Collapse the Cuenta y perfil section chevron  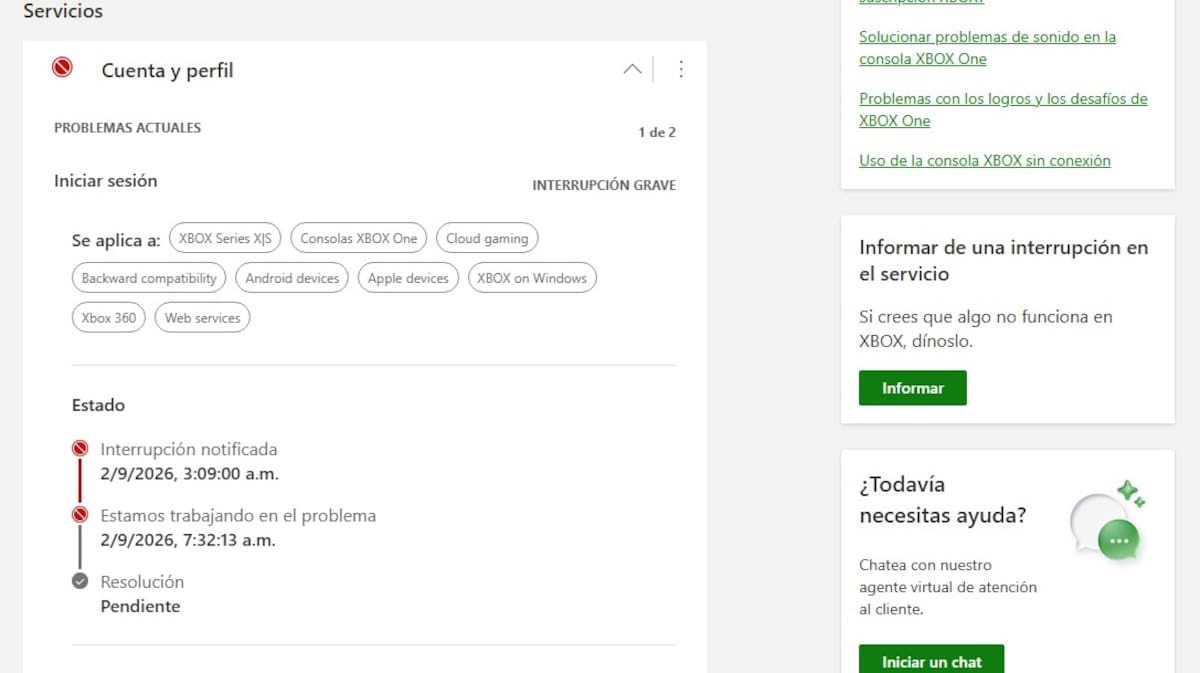632,69
